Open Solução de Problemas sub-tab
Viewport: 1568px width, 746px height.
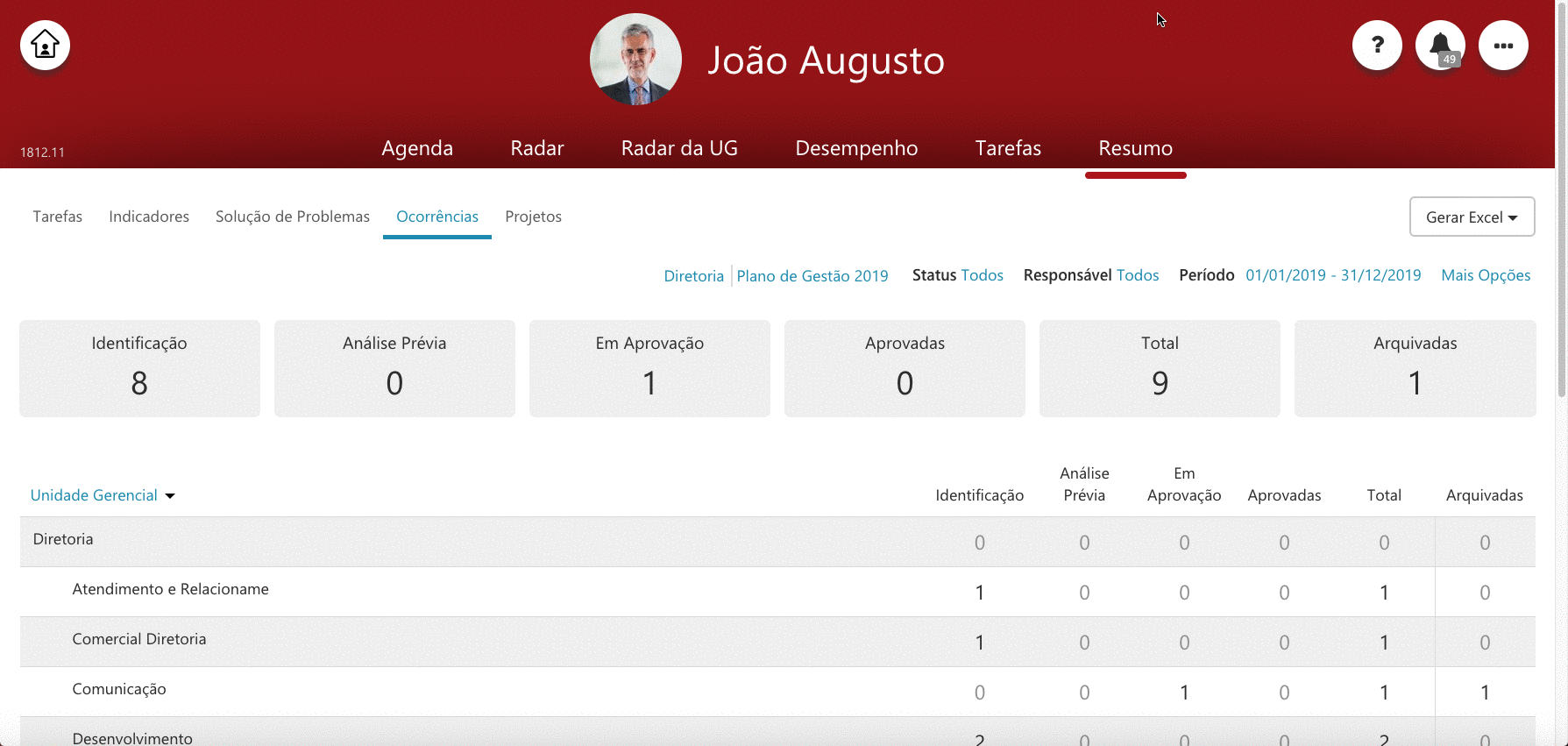click(293, 217)
